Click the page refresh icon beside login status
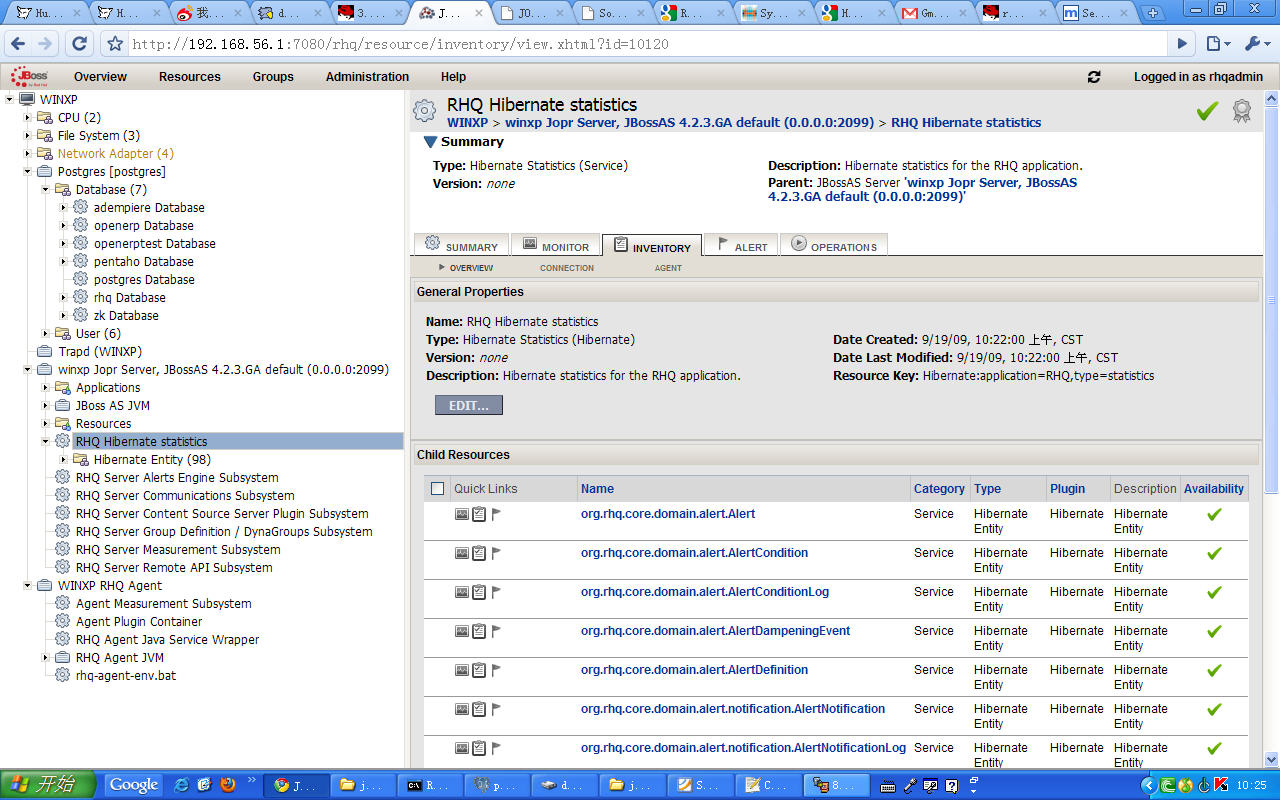 [1094, 77]
